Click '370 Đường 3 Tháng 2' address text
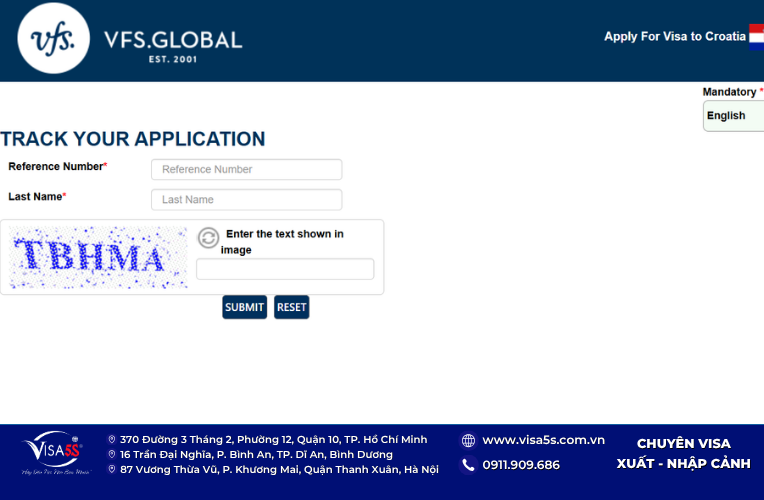764x500 pixels. click(x=273, y=440)
